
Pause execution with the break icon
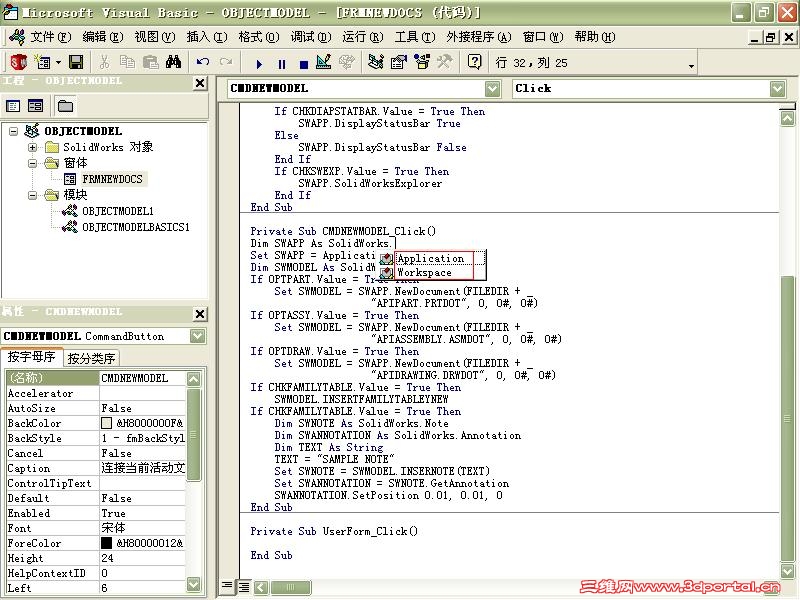[282, 64]
